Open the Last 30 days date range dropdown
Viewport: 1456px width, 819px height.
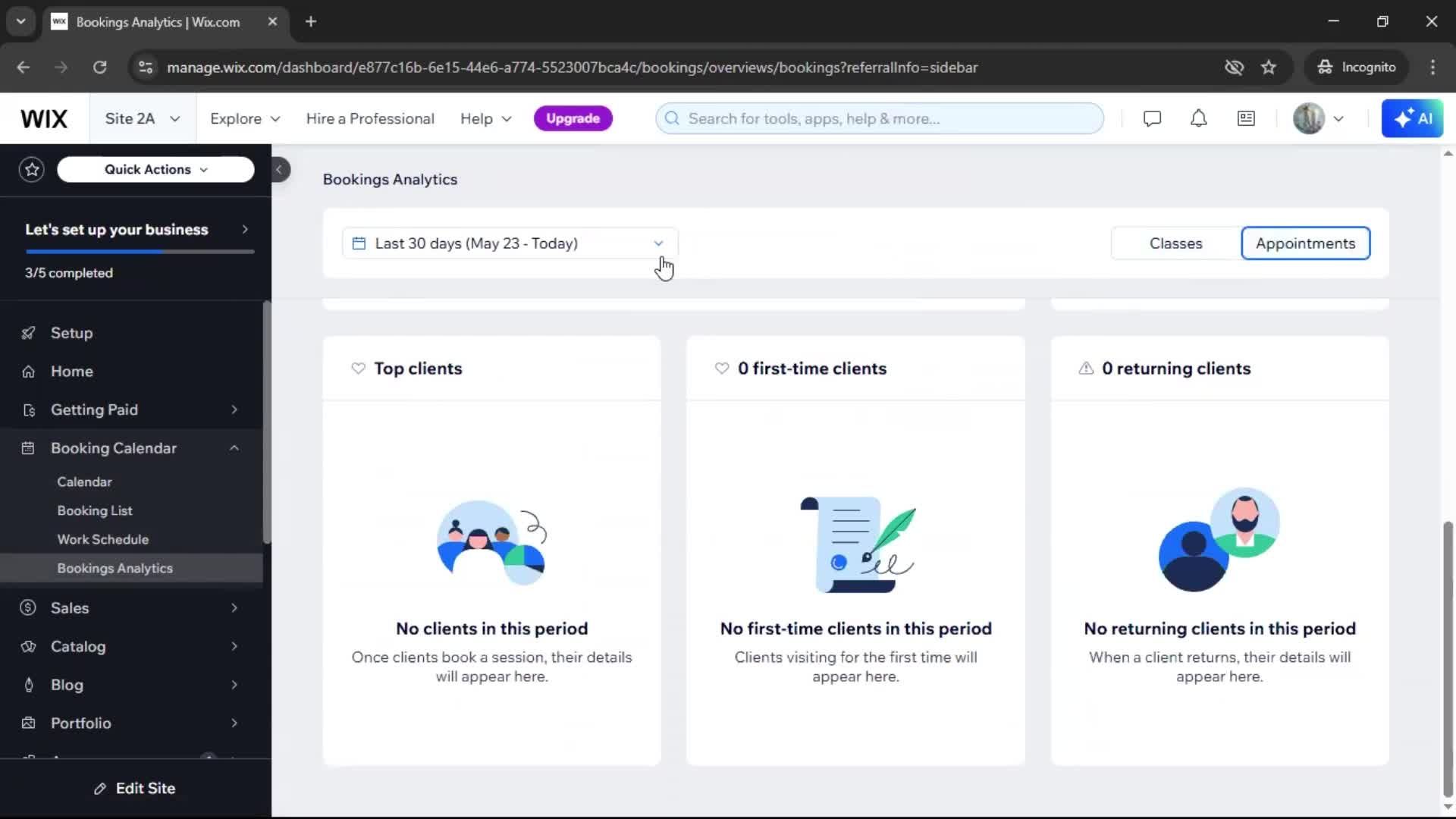click(510, 243)
